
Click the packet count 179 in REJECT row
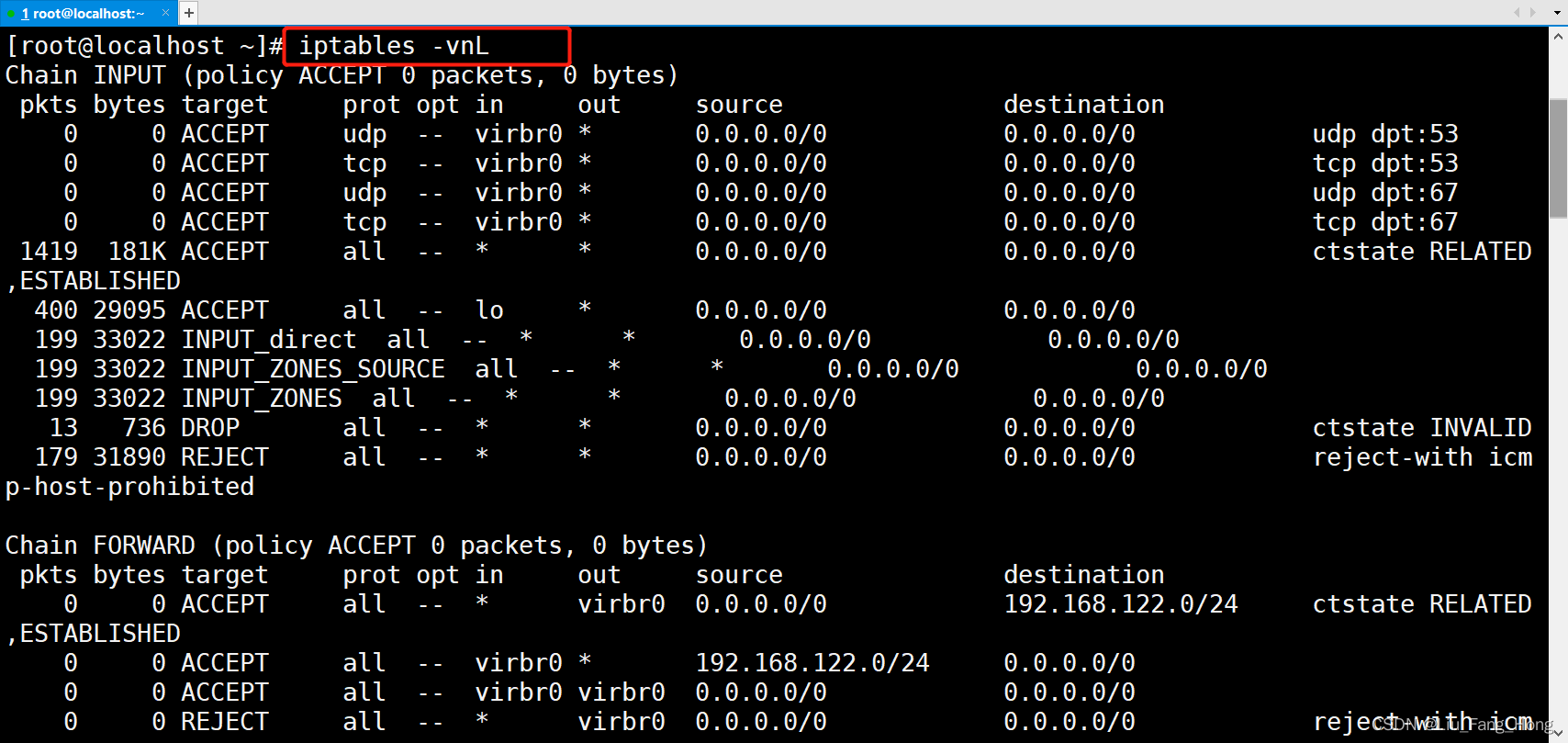pyautogui.click(x=57, y=457)
